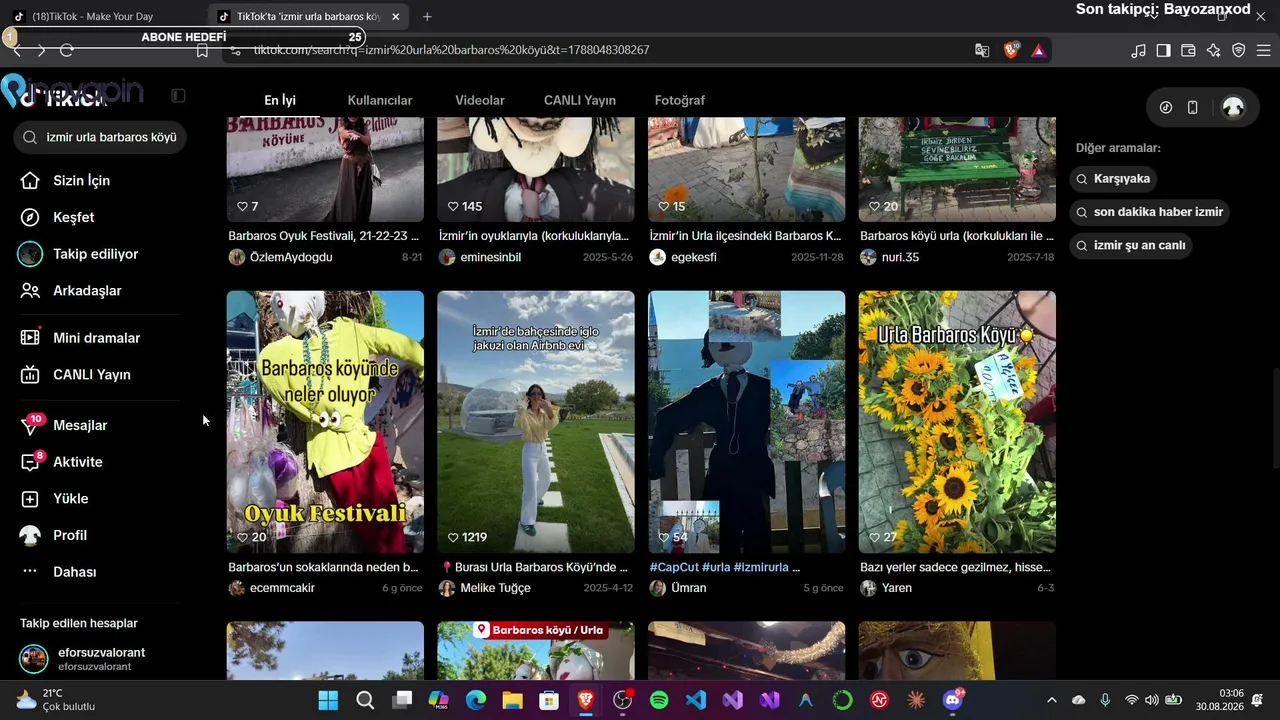The width and height of the screenshot is (1280, 720).
Task: Switch to the Kullanıcılar tab
Action: tap(380, 100)
